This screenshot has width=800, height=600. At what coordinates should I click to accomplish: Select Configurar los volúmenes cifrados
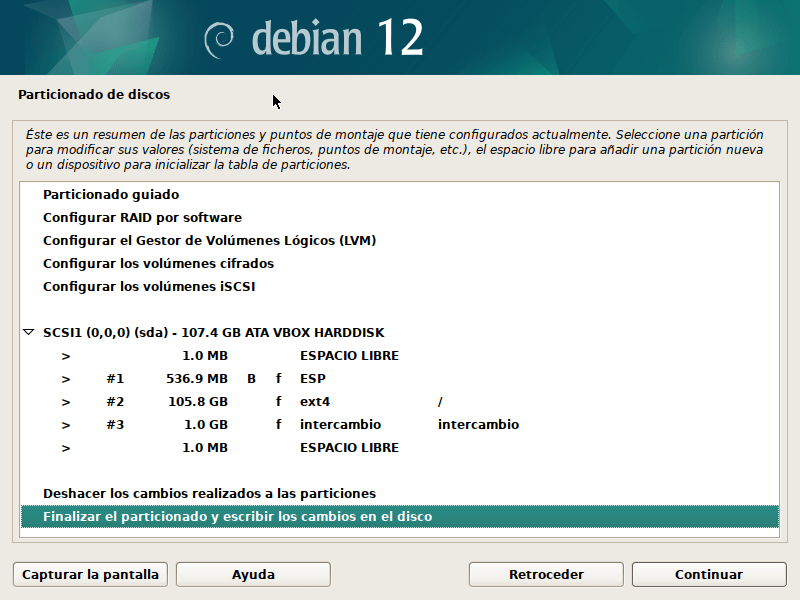point(399,263)
